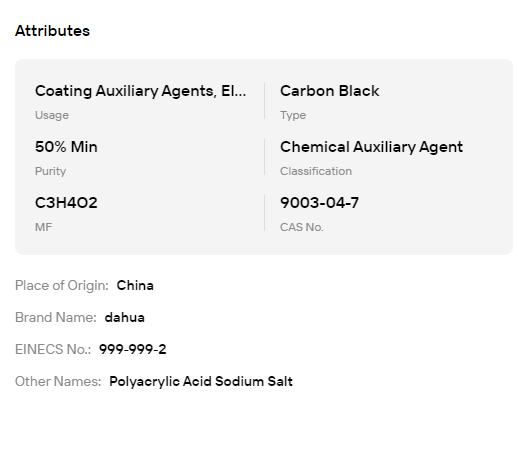Select Chemical Auxiliary Agent classification value
This screenshot has width=532, height=472.
coord(372,147)
